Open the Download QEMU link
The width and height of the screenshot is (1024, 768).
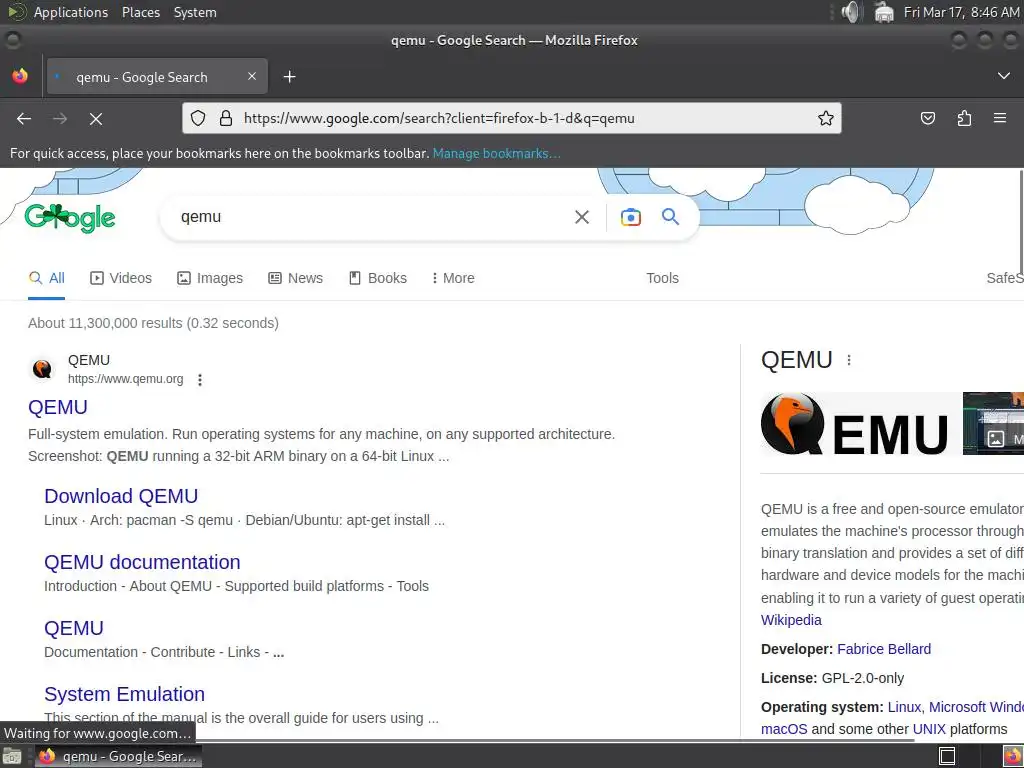121,496
